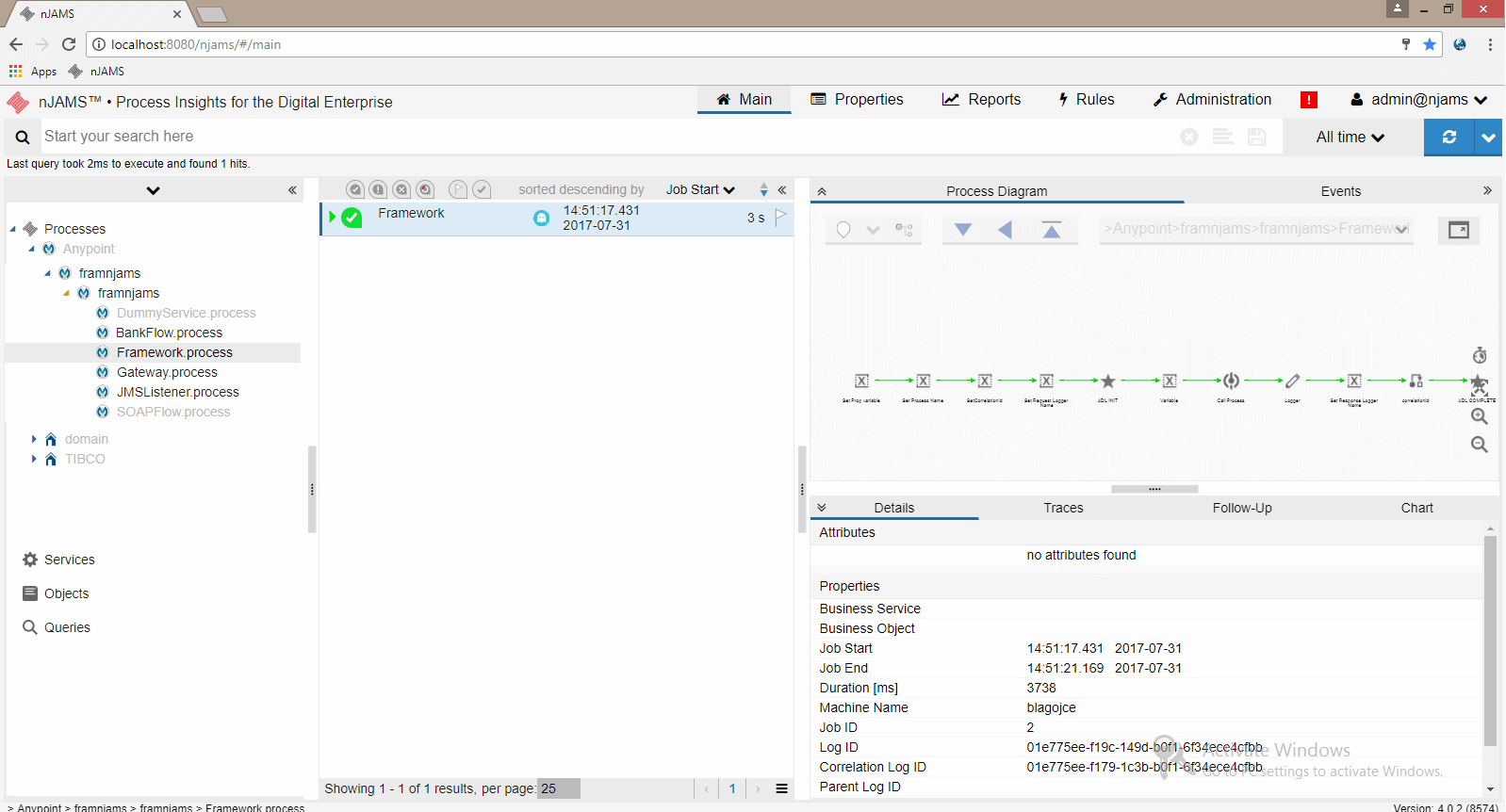The height and width of the screenshot is (812, 1506).
Task: Open Objects in the left panel
Action: pos(56,593)
